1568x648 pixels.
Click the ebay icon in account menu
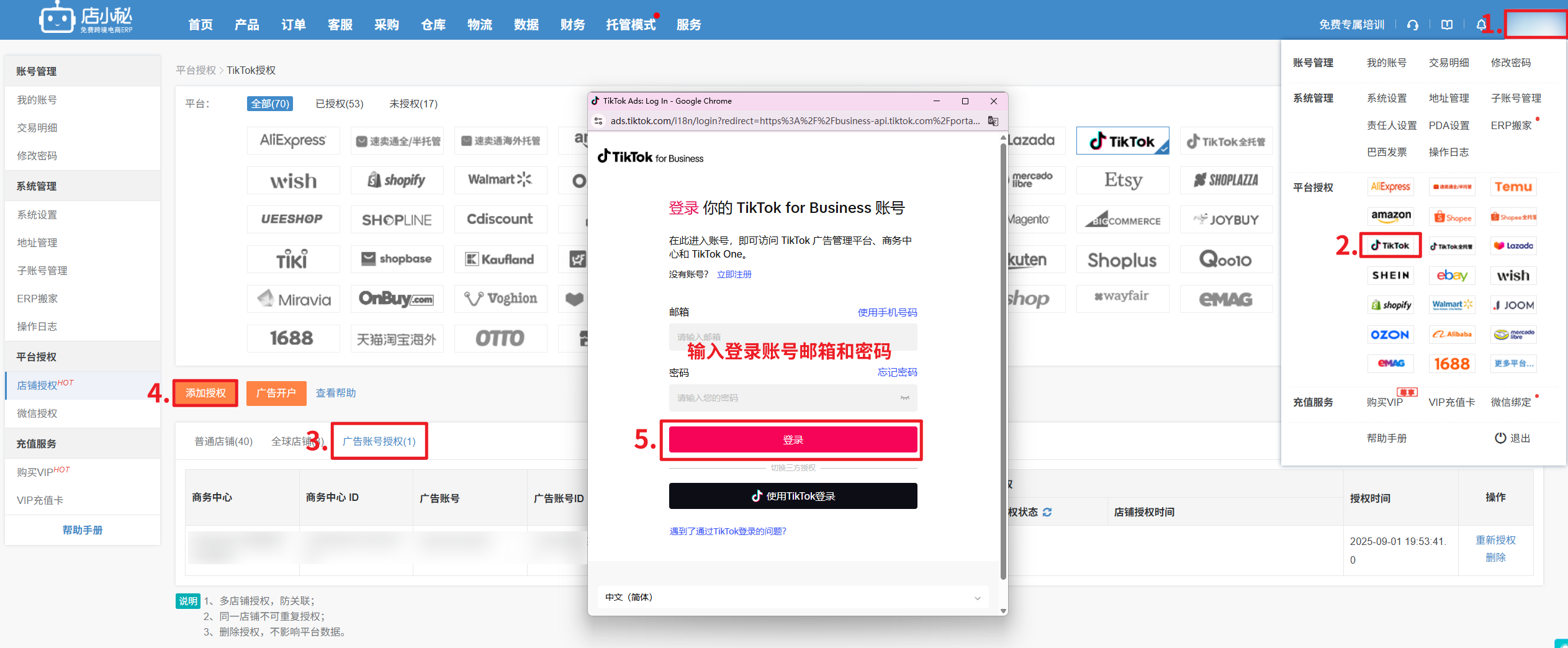point(1452,275)
